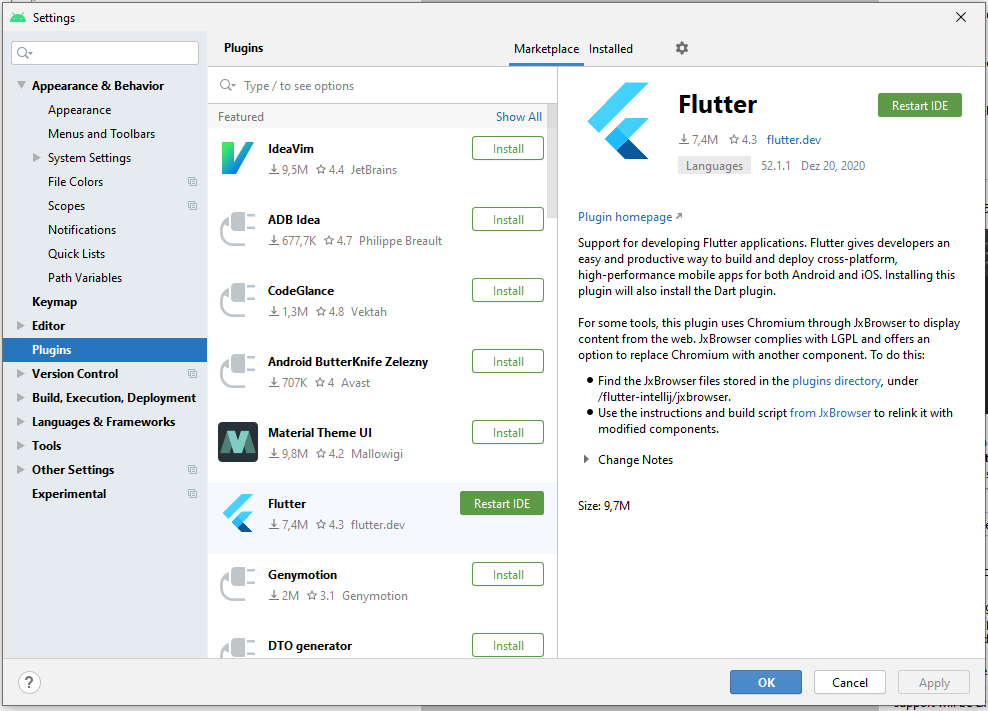
Task: Click the Genymotion plugin icon
Action: point(238,584)
